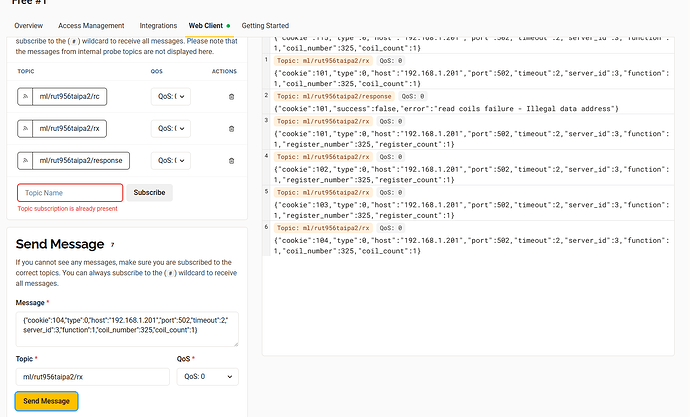
Task: Click feed icon beside ml/rut956taipa2/response topic
Action: pyautogui.click(x=24, y=160)
